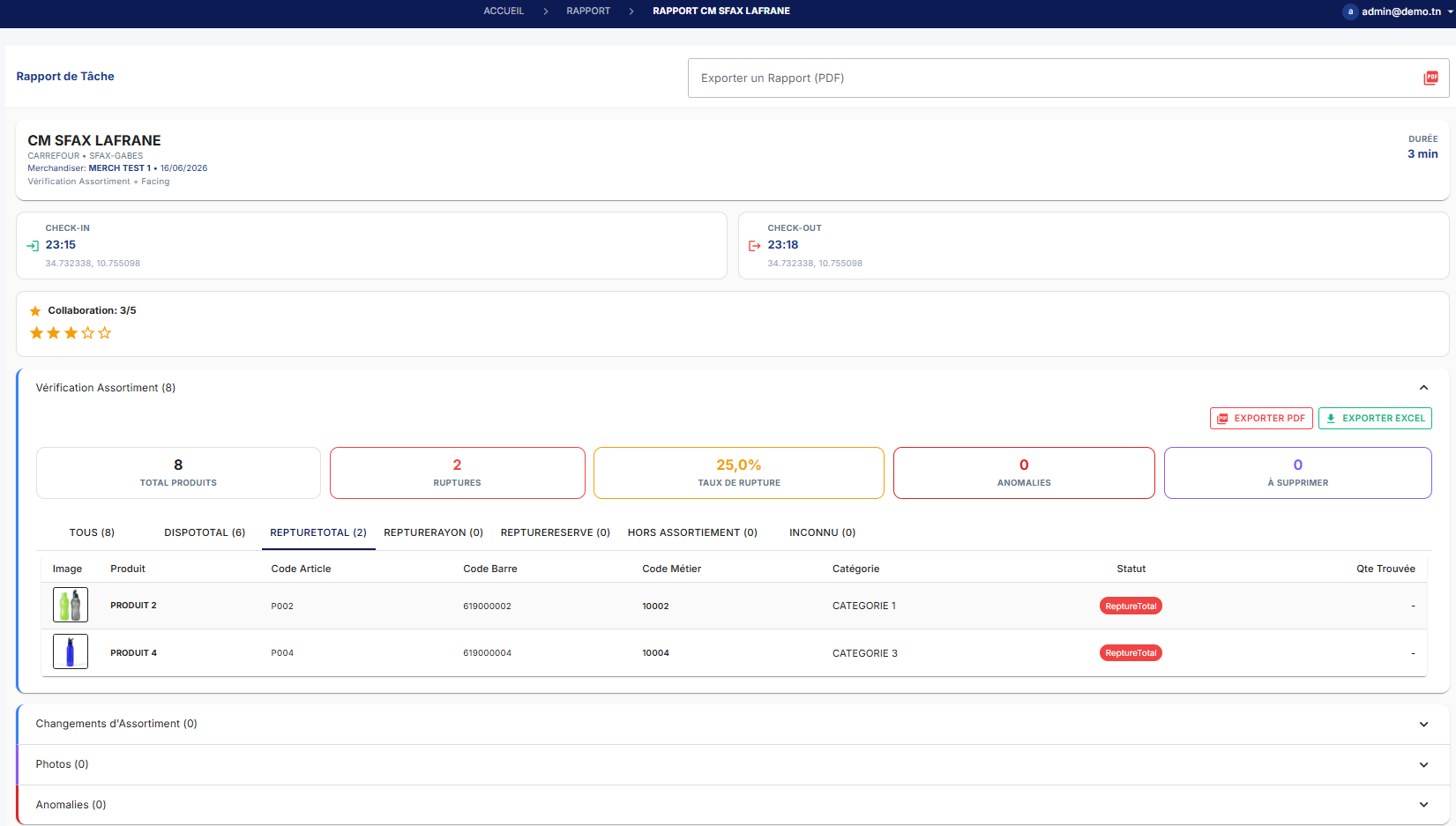
Task: Click the Exporter un Rapport (PDF) field
Action: [1068, 78]
